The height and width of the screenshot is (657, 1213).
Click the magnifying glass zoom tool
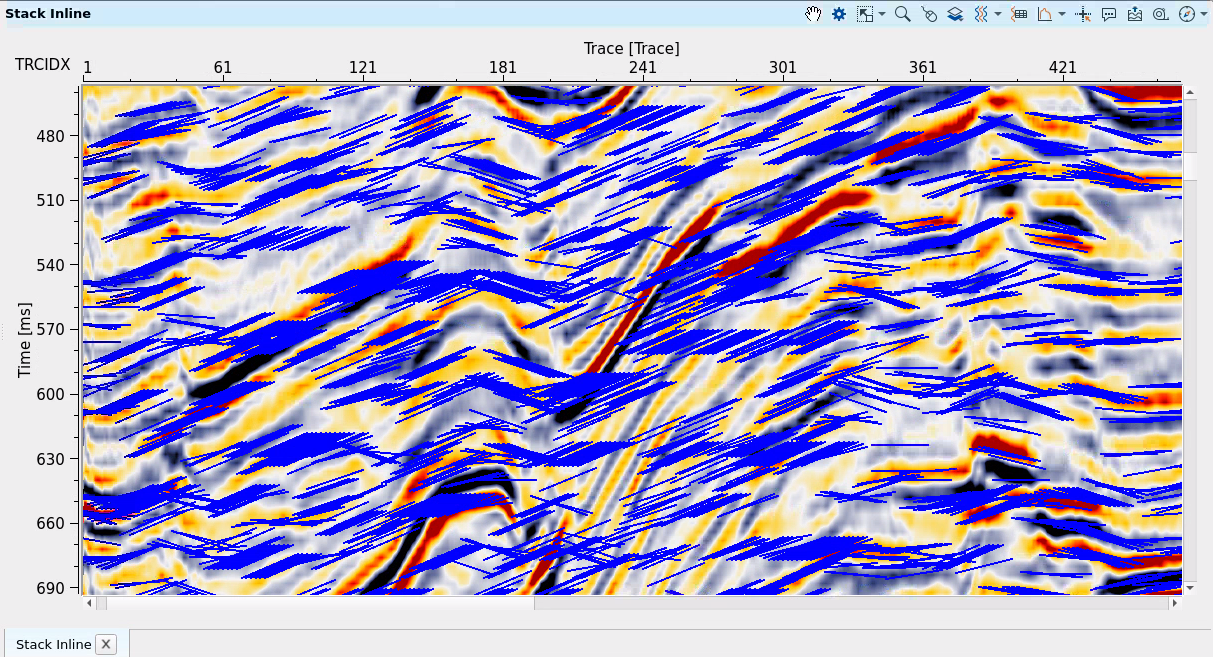902,14
